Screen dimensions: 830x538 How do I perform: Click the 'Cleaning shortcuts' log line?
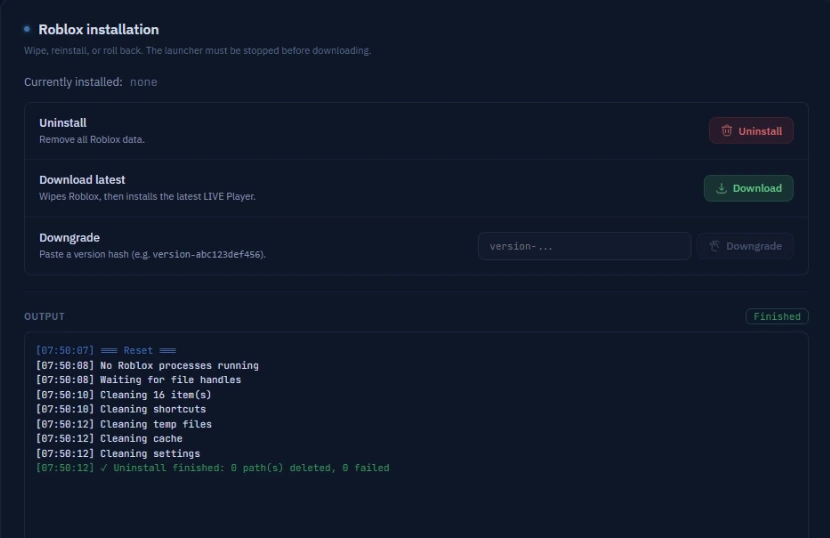coord(121,409)
